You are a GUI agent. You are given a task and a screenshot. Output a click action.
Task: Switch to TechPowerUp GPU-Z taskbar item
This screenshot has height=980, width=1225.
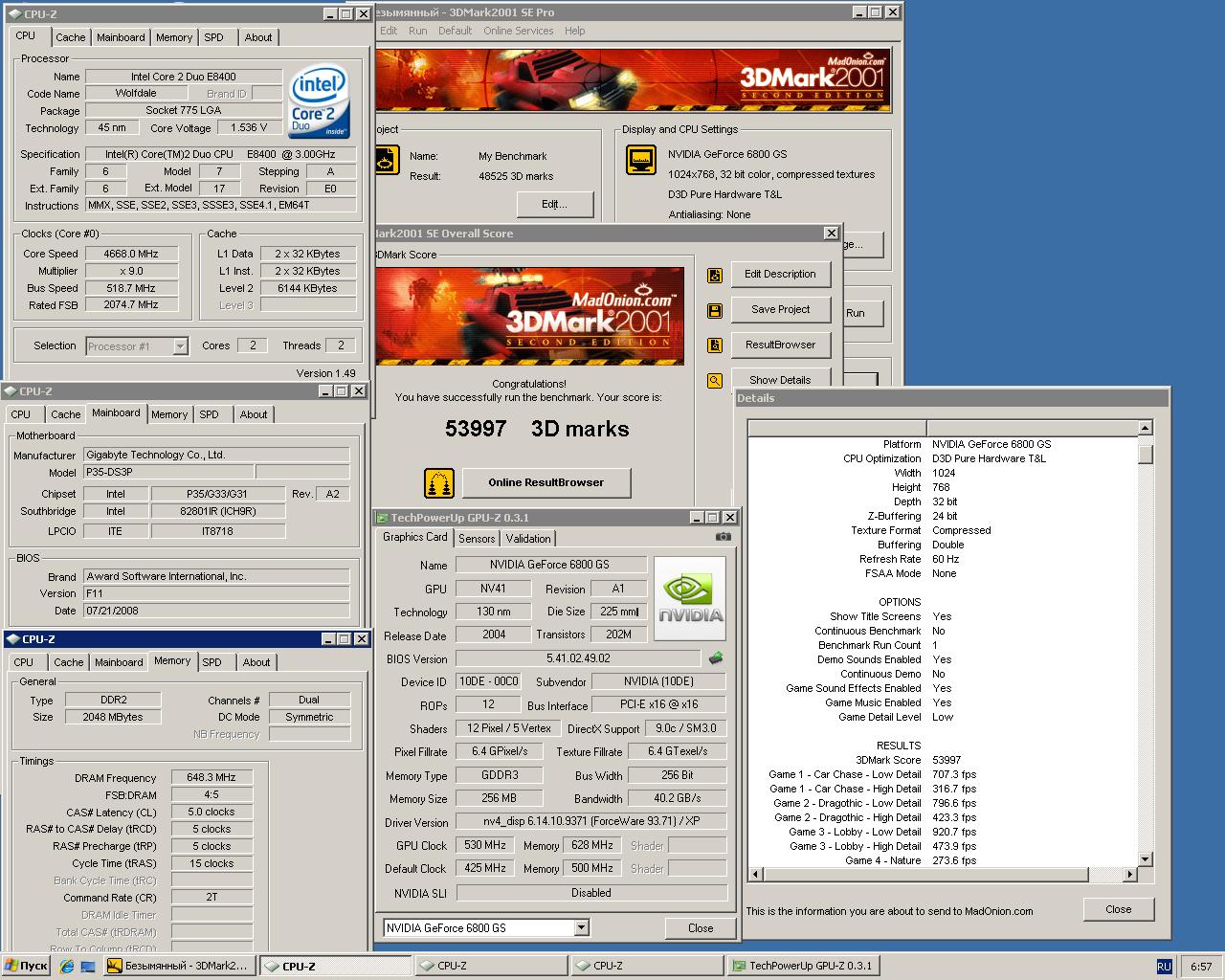(802, 967)
